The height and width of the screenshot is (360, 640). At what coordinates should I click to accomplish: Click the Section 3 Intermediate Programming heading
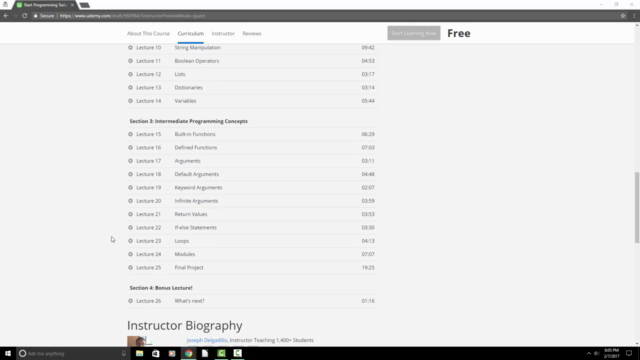[189, 121]
